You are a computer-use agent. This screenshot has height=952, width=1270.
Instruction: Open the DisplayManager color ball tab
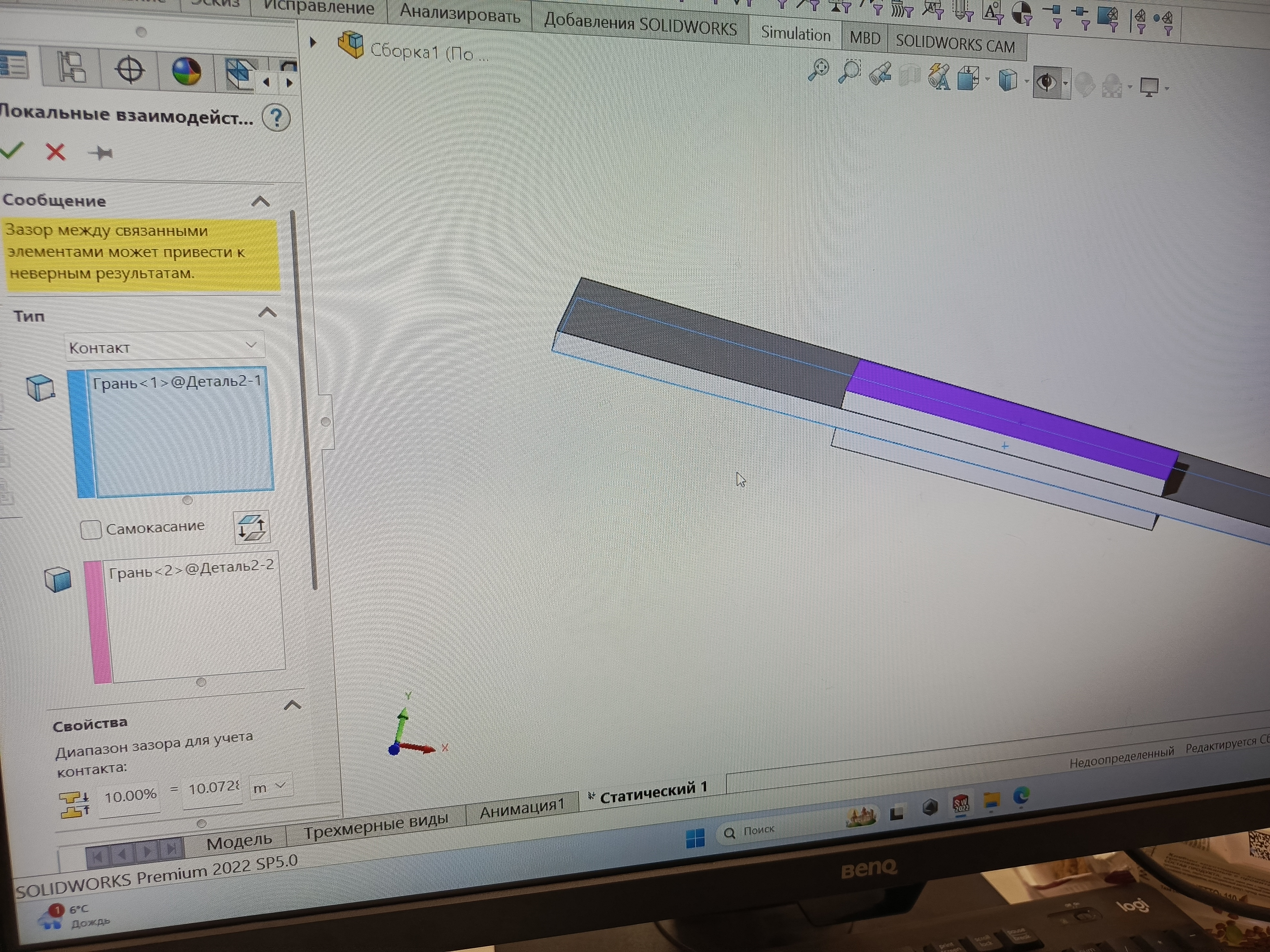click(187, 72)
